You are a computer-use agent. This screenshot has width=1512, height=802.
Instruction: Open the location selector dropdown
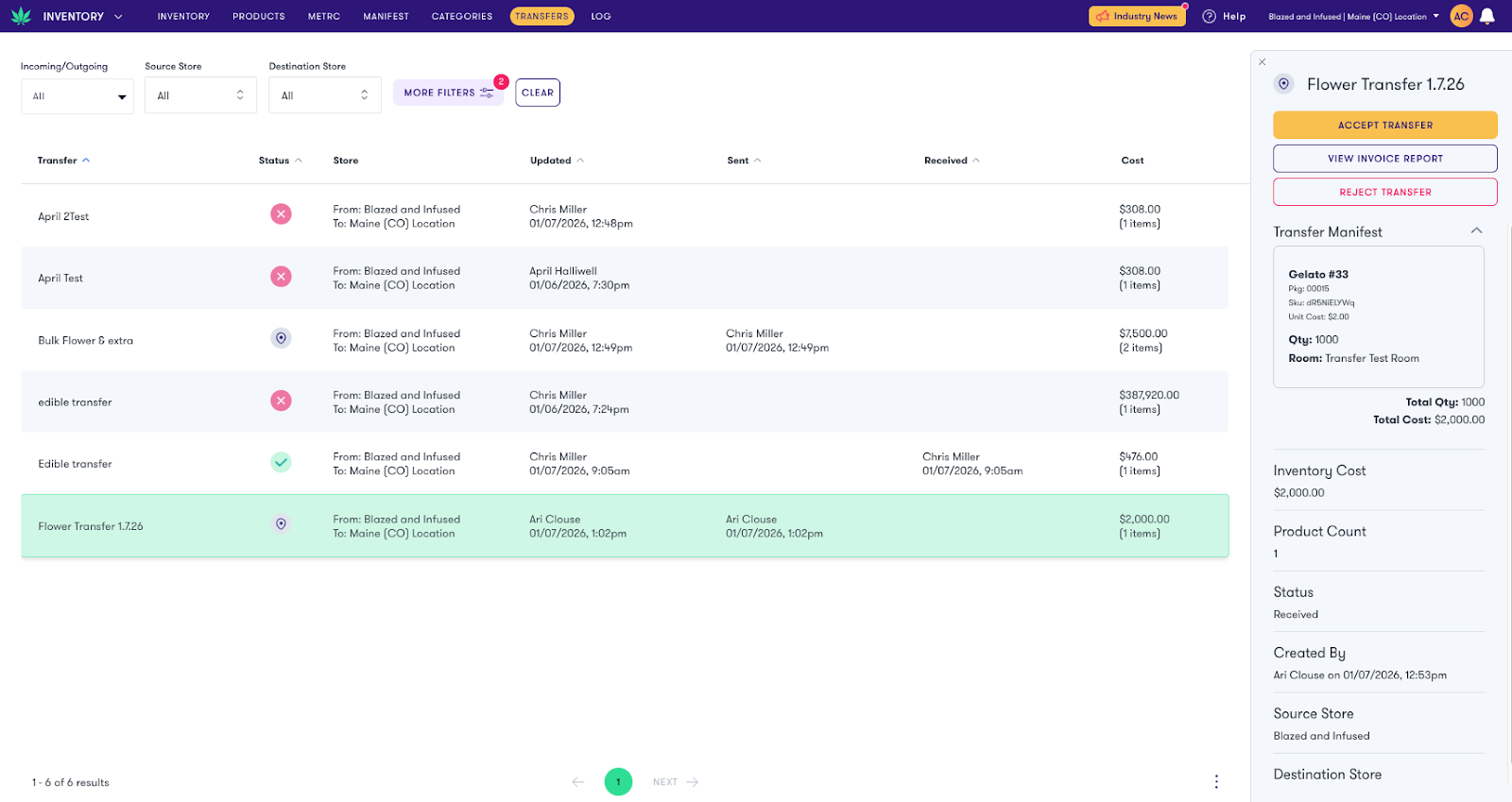1353,16
